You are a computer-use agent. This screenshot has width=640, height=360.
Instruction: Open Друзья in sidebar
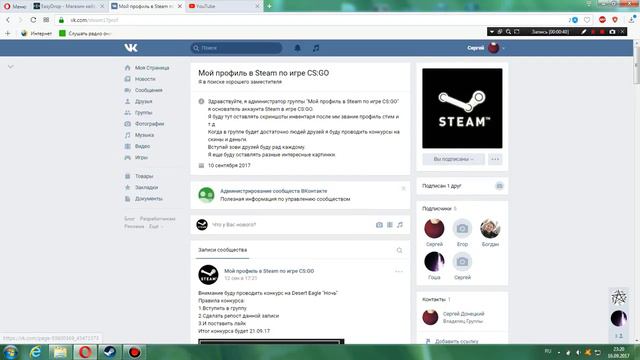click(x=138, y=101)
